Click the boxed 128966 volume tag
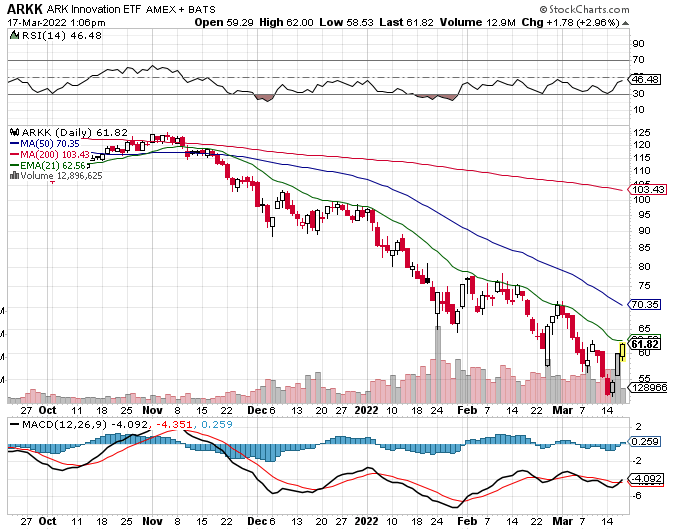The height and width of the screenshot is (530, 693). (x=649, y=388)
